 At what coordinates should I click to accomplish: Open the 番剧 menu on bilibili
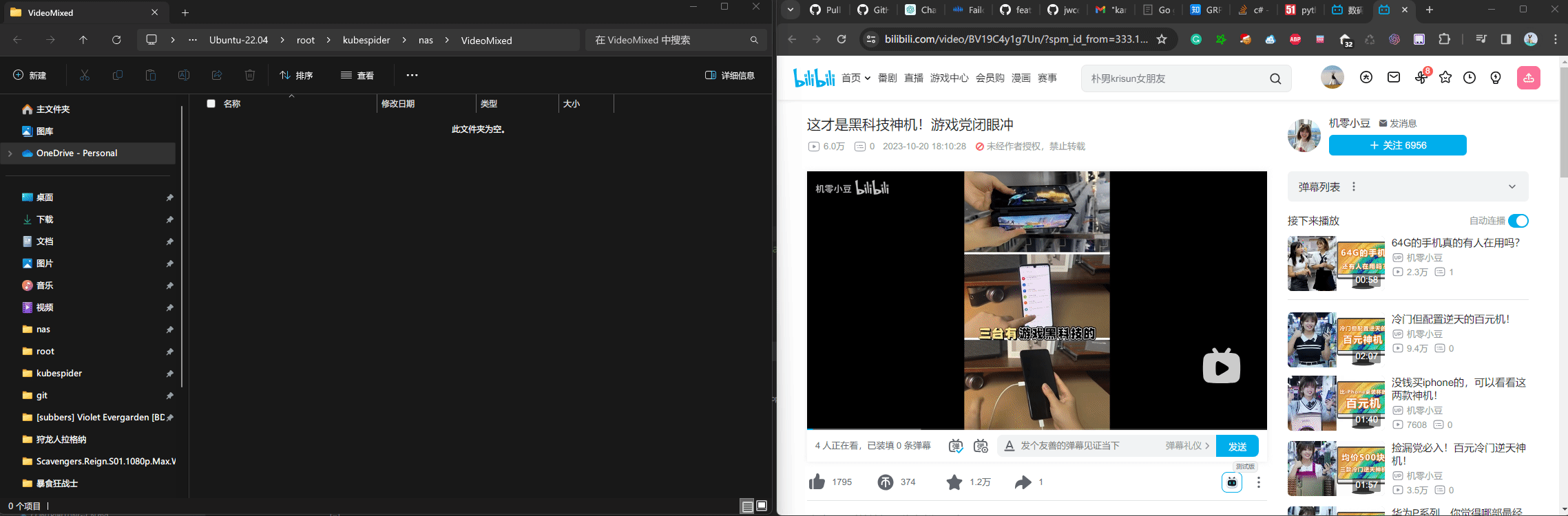[x=888, y=78]
